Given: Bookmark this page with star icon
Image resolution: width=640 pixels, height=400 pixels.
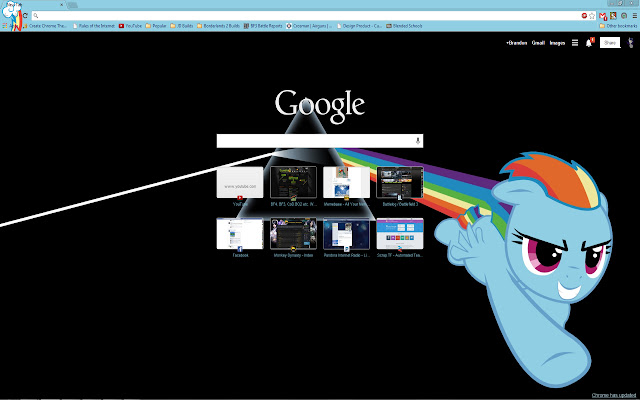Looking at the screenshot, I should tap(592, 16).
